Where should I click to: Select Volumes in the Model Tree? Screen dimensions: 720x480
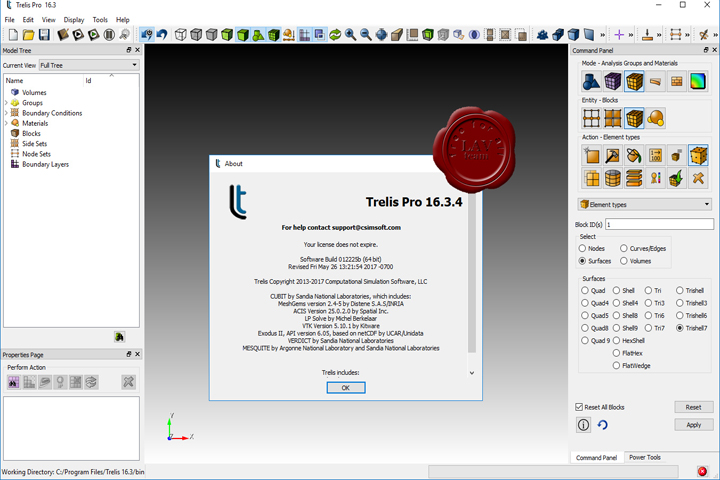[34, 92]
